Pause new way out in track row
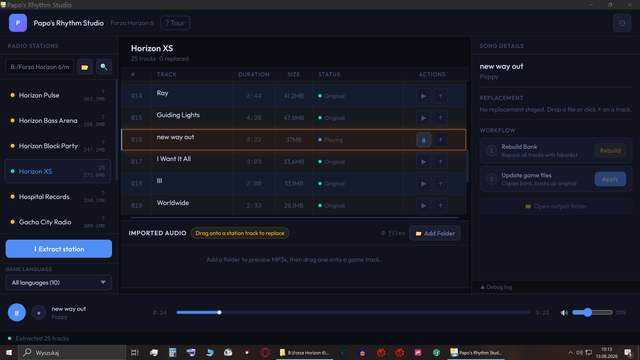The image size is (640, 360). click(x=423, y=140)
